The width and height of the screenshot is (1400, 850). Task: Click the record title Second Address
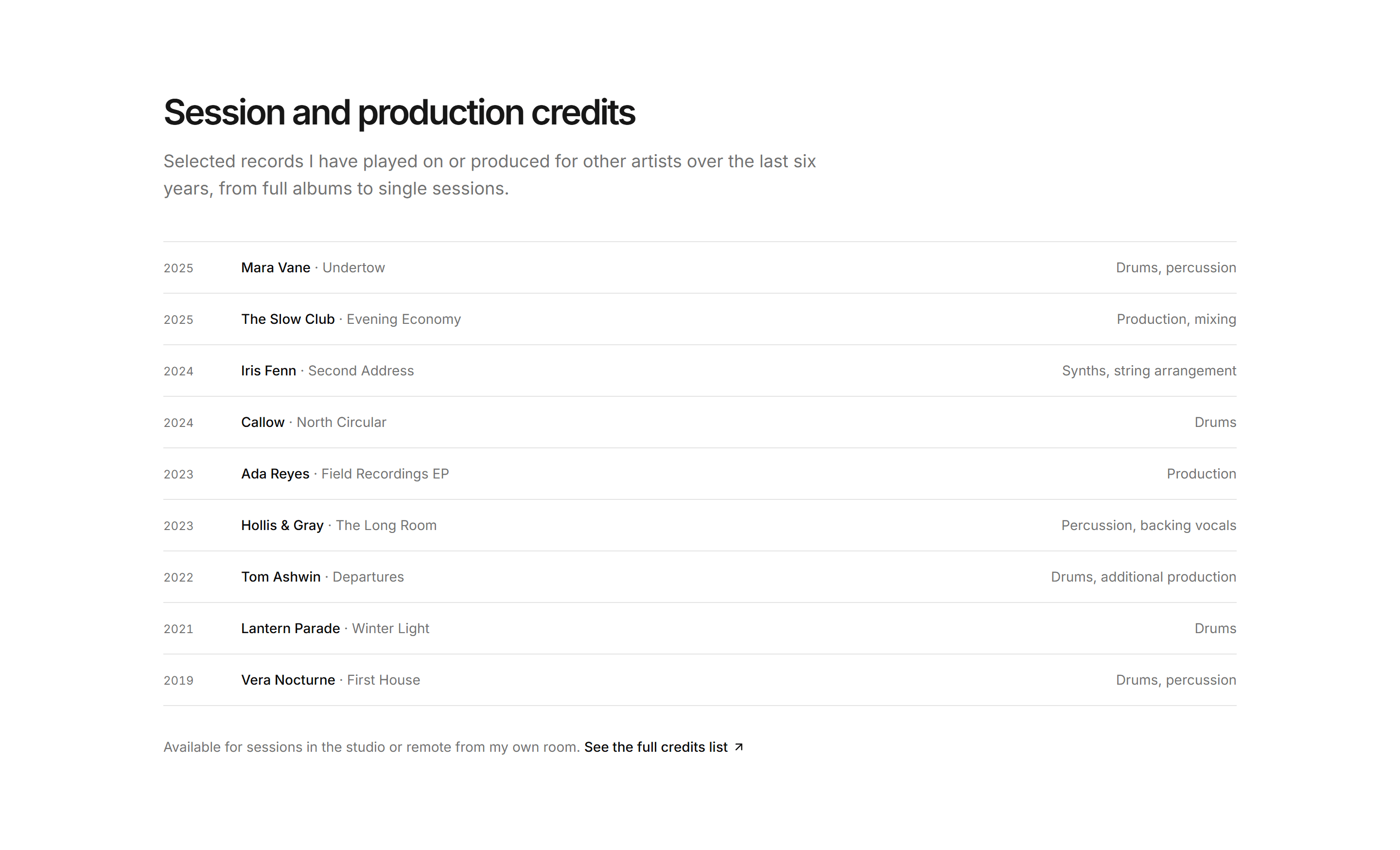tap(361, 371)
